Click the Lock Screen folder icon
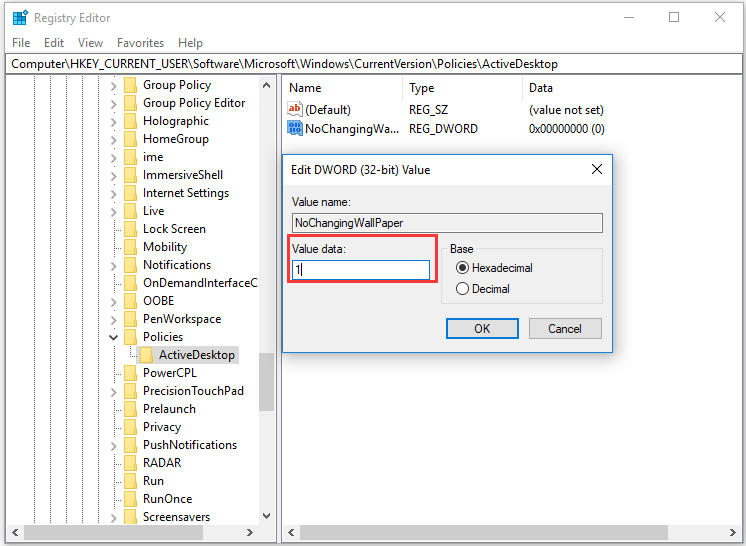Screen dimensions: 746x546 pyautogui.click(x=130, y=229)
